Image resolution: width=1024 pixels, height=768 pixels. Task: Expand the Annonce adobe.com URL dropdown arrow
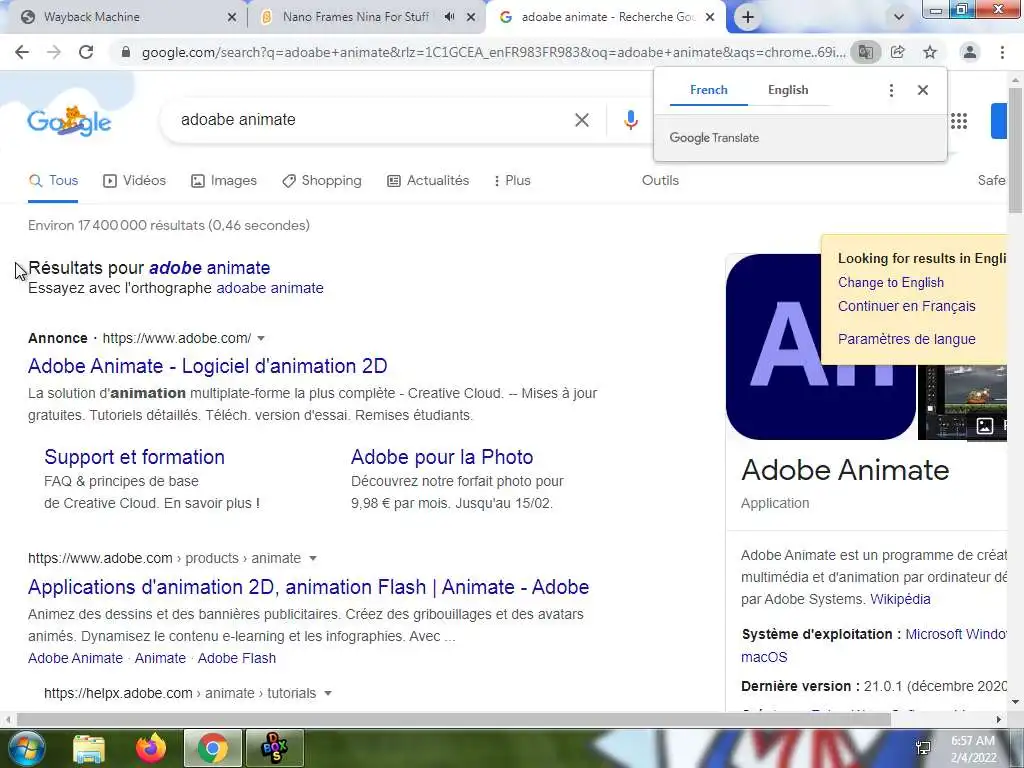pos(261,338)
